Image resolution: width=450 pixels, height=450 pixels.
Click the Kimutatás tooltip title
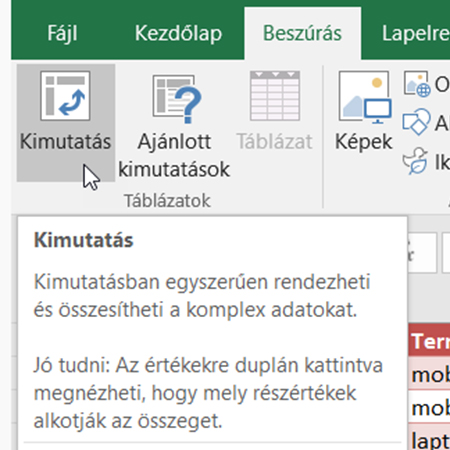click(x=83, y=240)
